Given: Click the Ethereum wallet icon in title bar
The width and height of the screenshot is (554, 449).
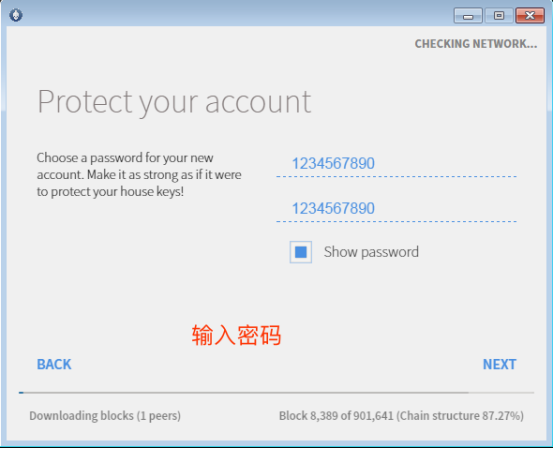Looking at the screenshot, I should point(16,15).
